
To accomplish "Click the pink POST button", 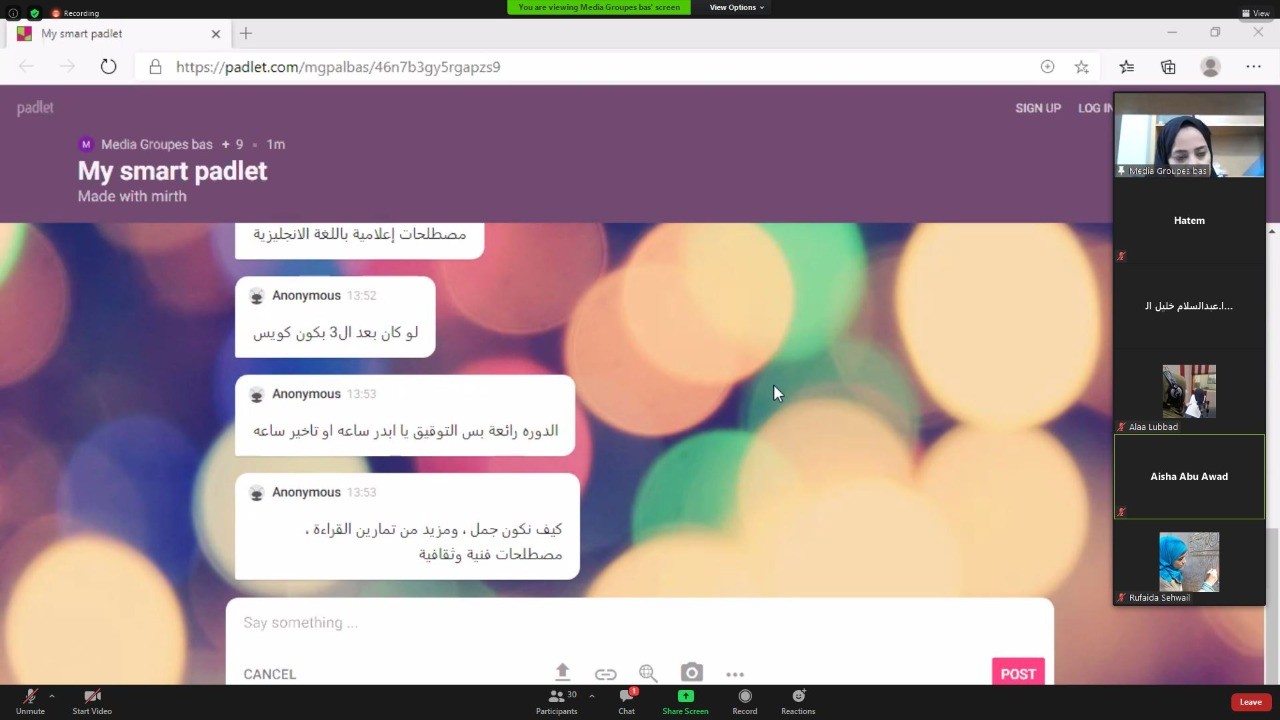I will coord(1018,673).
